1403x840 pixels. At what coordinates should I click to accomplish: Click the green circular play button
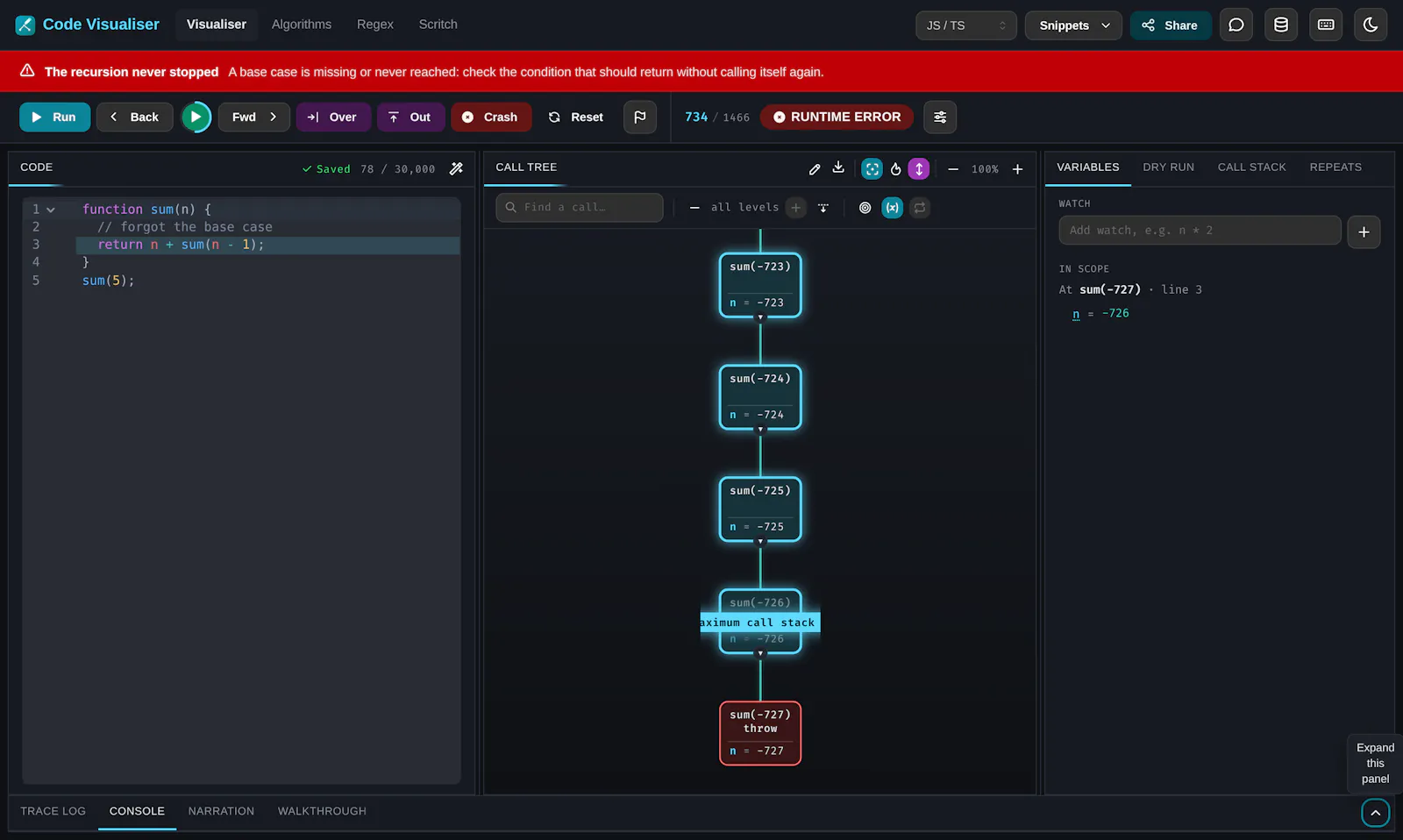pyautogui.click(x=196, y=117)
